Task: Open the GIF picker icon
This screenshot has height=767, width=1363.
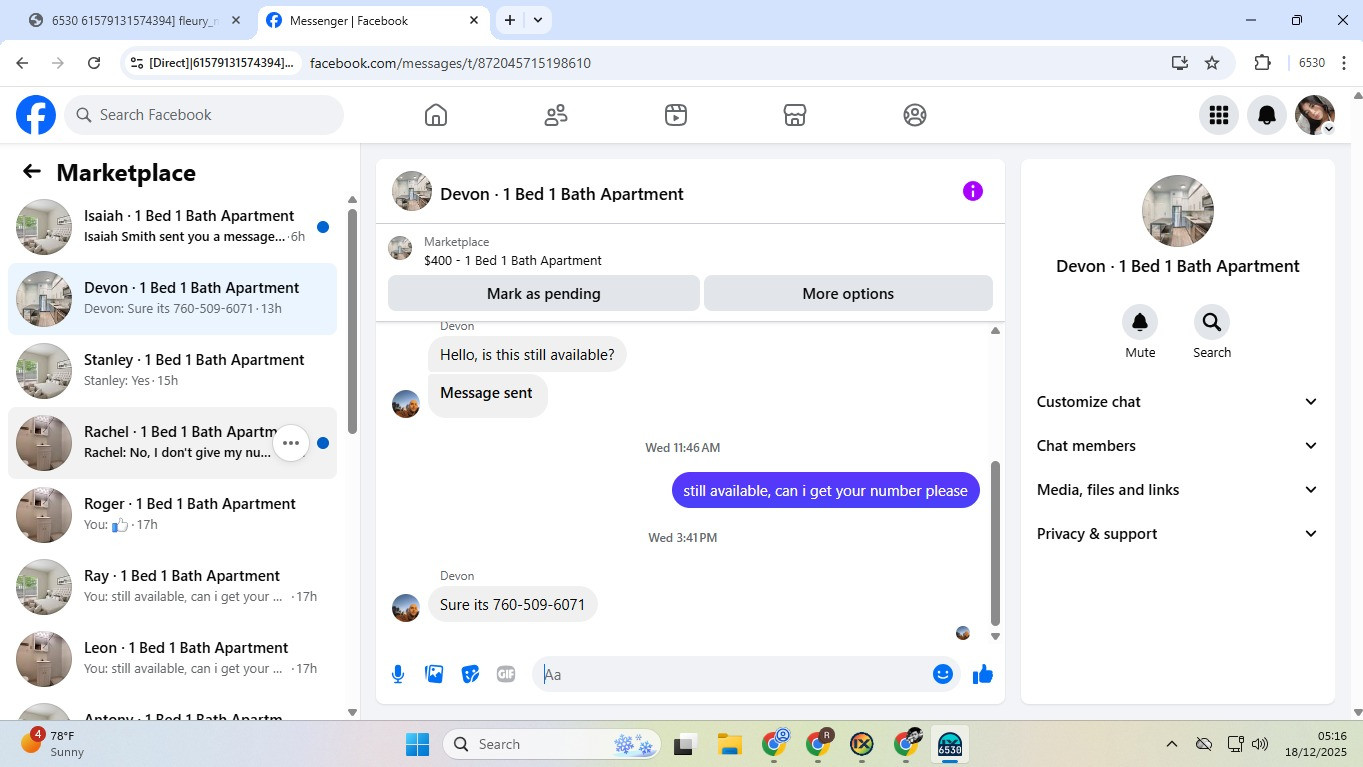Action: [506, 674]
